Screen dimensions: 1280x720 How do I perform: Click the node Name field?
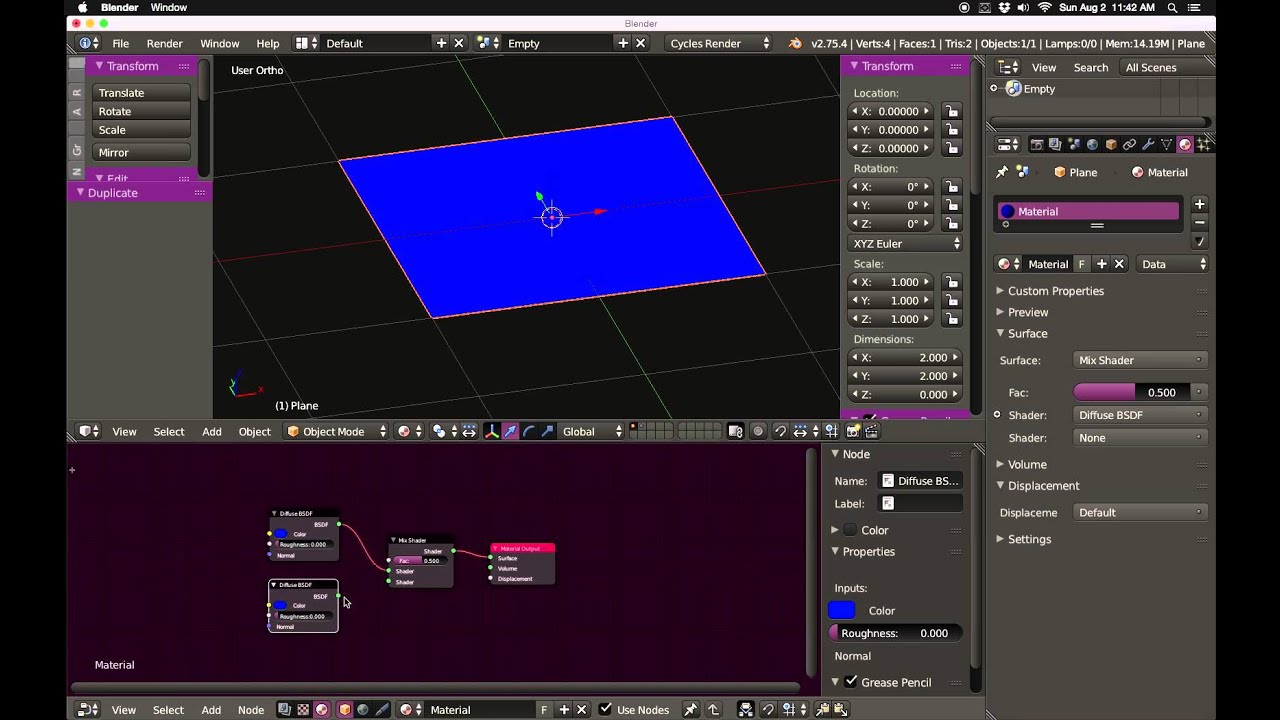tap(920, 481)
